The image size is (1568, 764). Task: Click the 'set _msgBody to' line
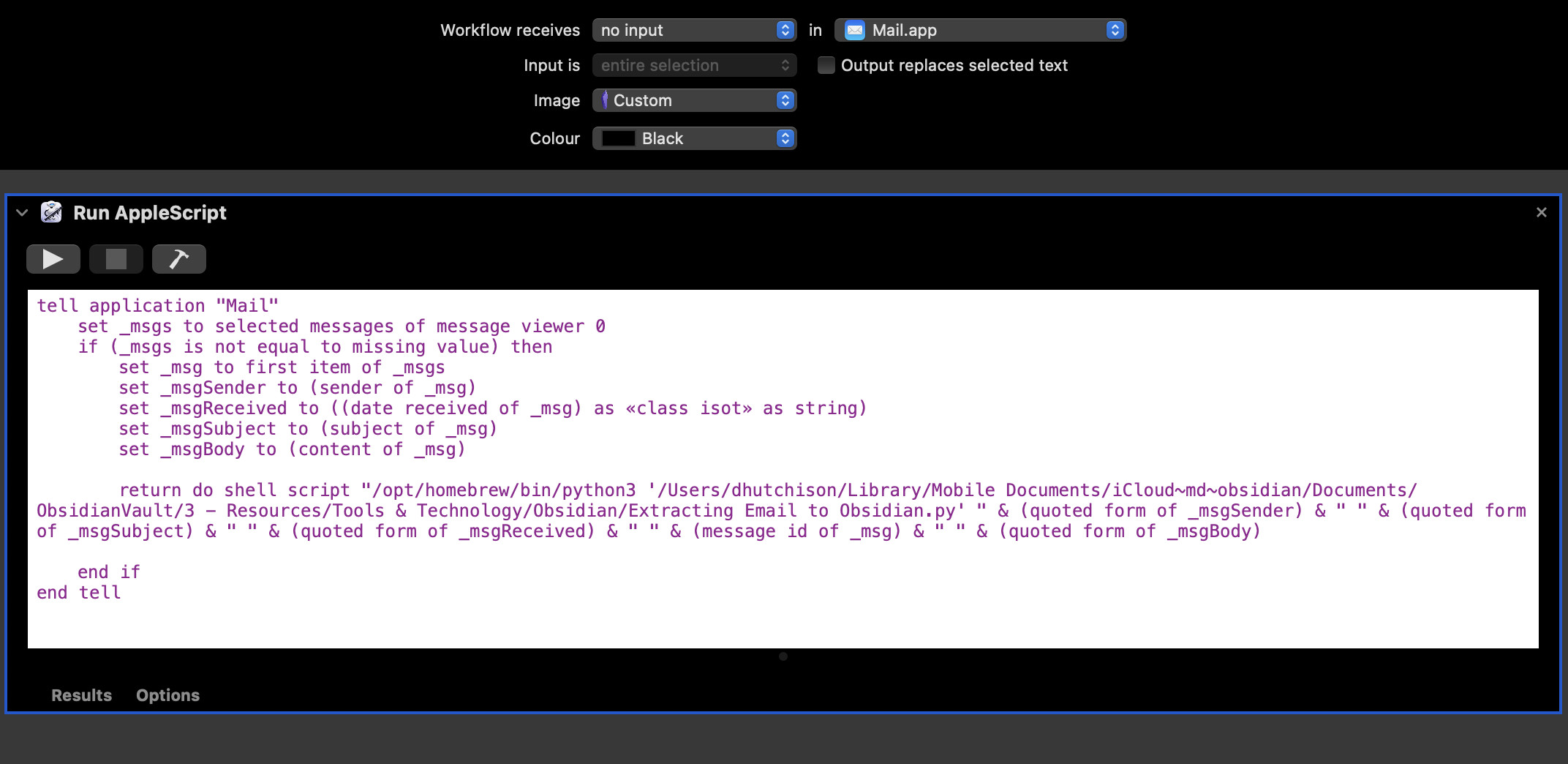(293, 449)
